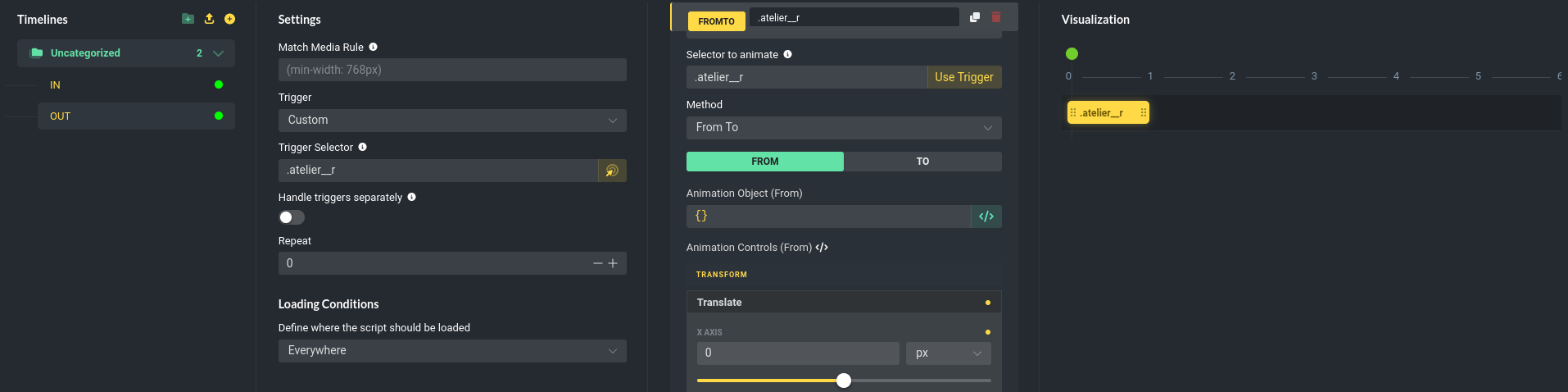Select the FROM tab
1568x392 pixels.
click(765, 162)
